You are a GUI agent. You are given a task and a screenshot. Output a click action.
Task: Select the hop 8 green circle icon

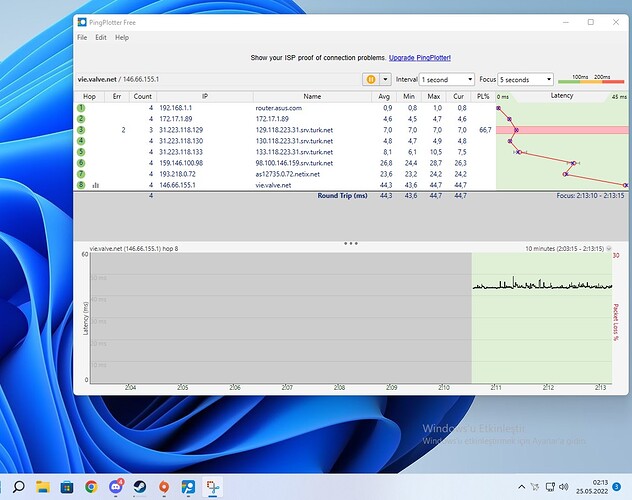81,185
